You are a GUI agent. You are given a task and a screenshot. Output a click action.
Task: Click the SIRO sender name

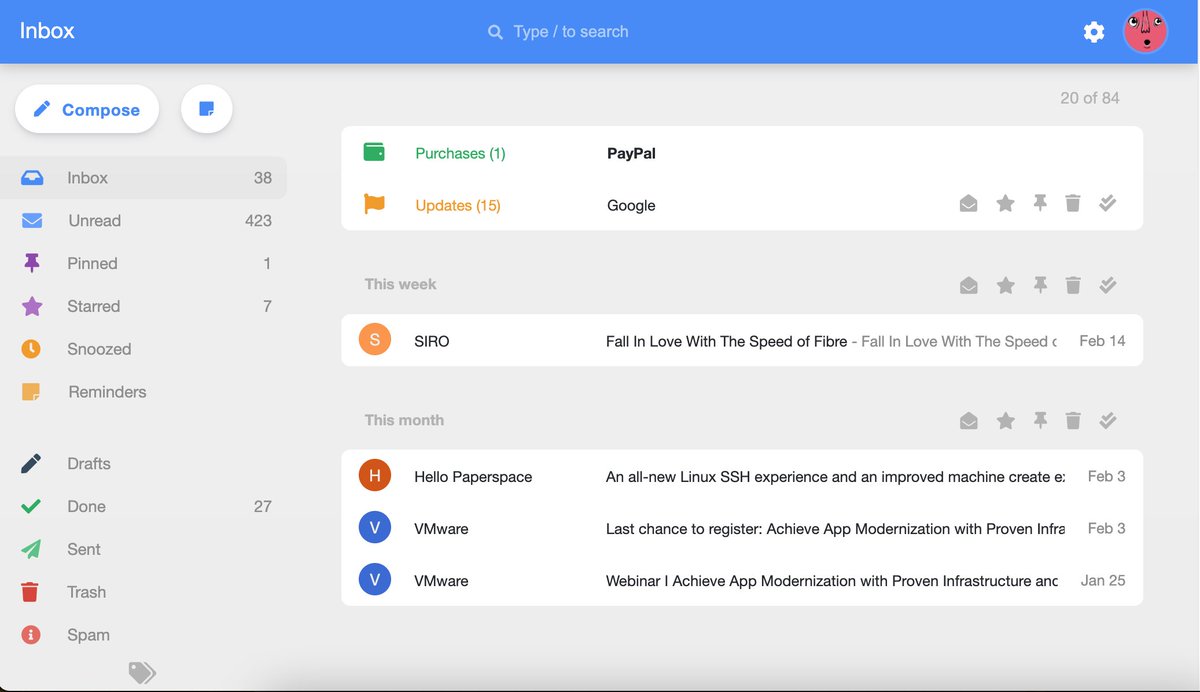[432, 341]
